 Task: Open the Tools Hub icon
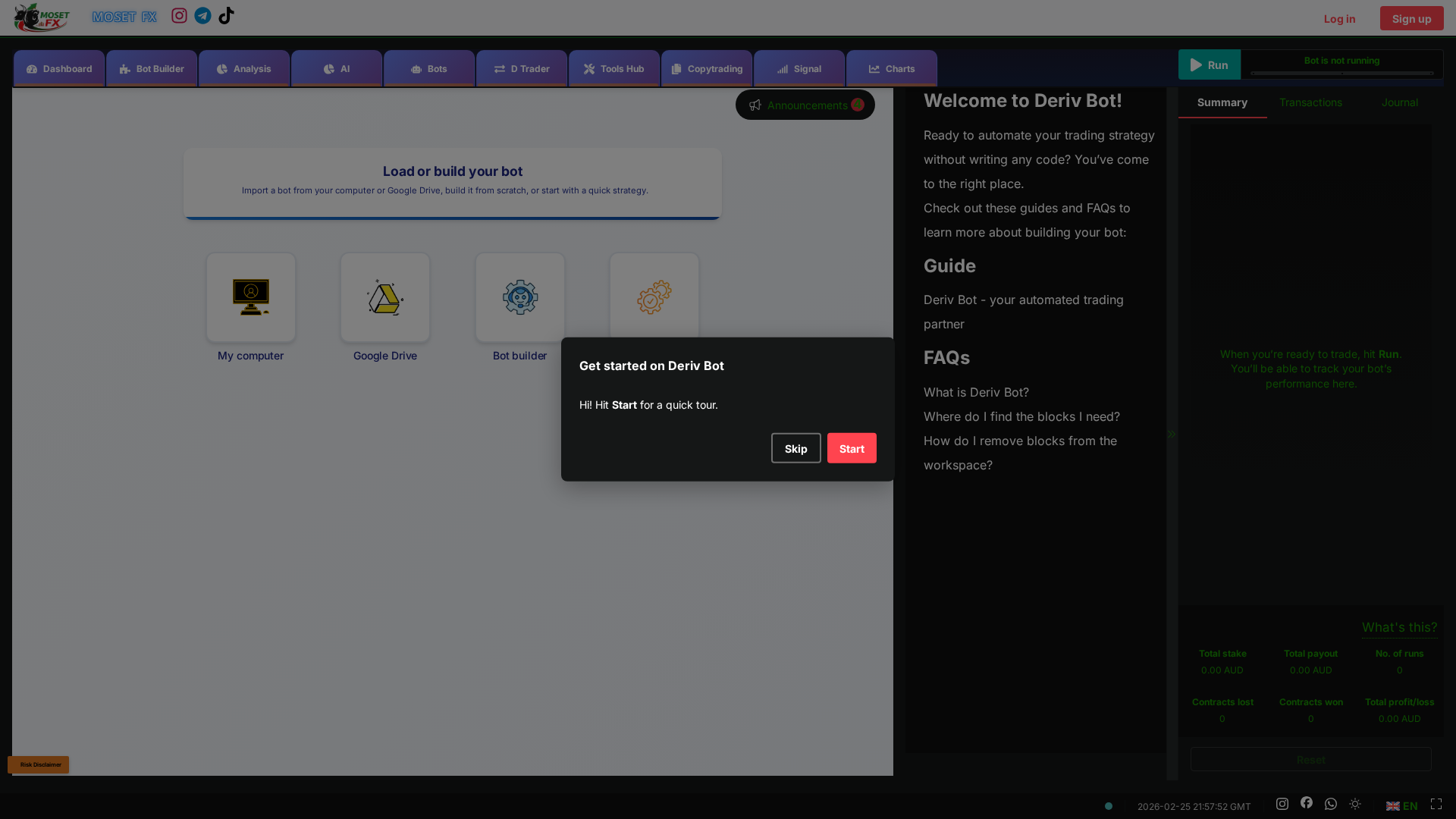(589, 68)
